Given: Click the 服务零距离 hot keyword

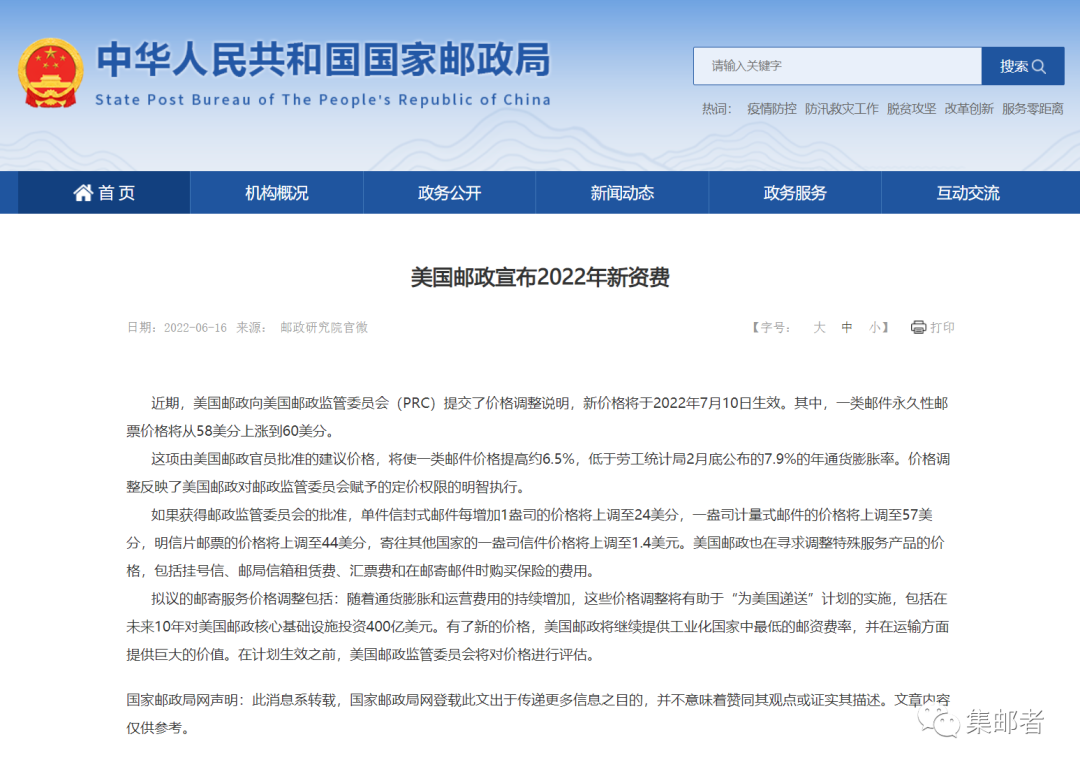Looking at the screenshot, I should click(x=1032, y=109).
